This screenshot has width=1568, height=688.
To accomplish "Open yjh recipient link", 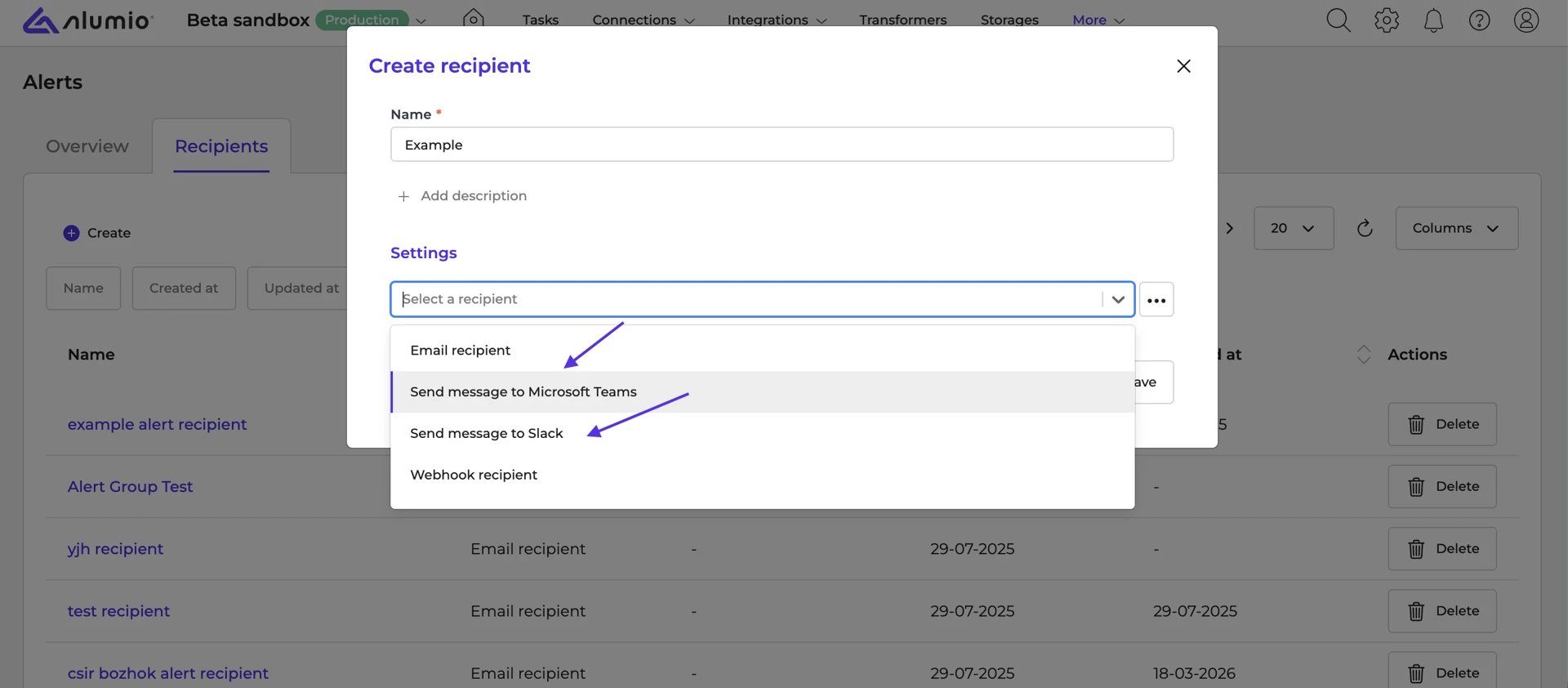I will pos(115,549).
